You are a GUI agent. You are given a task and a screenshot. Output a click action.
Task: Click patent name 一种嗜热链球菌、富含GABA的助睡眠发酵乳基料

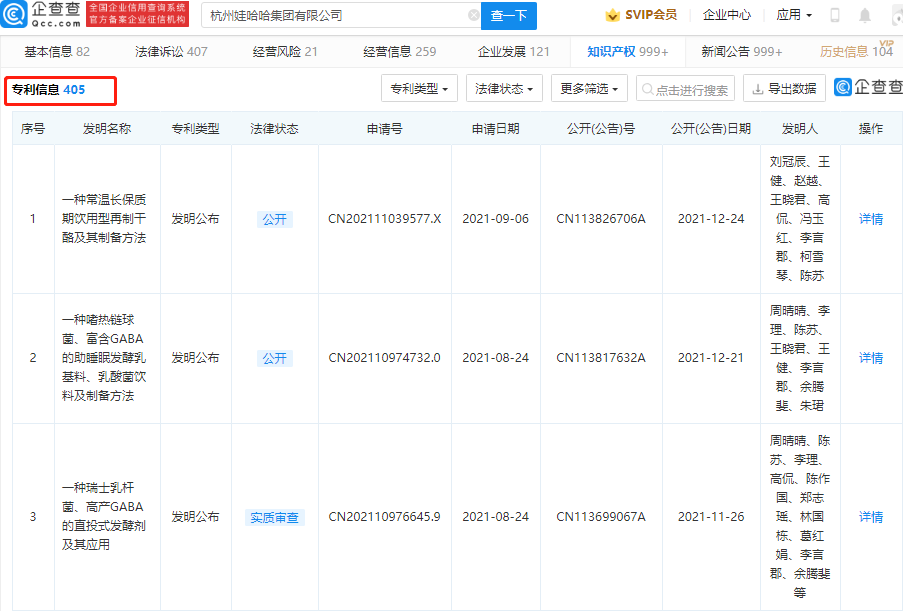[104, 358]
